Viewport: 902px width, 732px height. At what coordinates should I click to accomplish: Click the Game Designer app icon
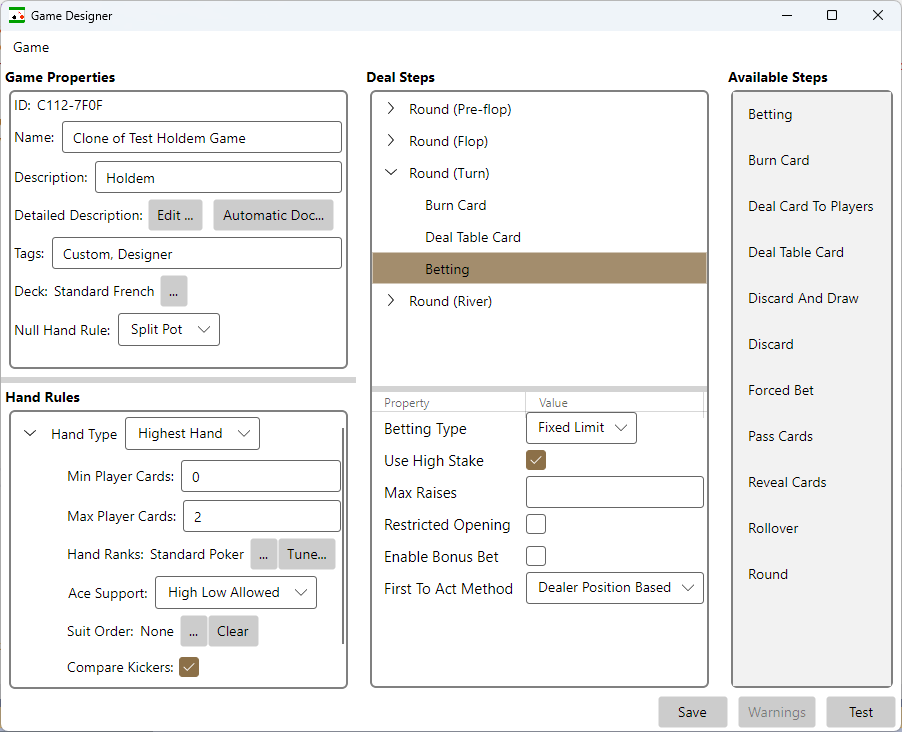pyautogui.click(x=17, y=16)
